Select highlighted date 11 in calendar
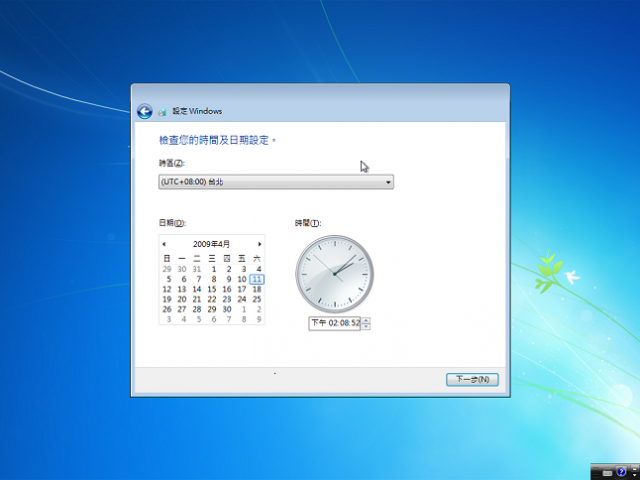 (257, 279)
